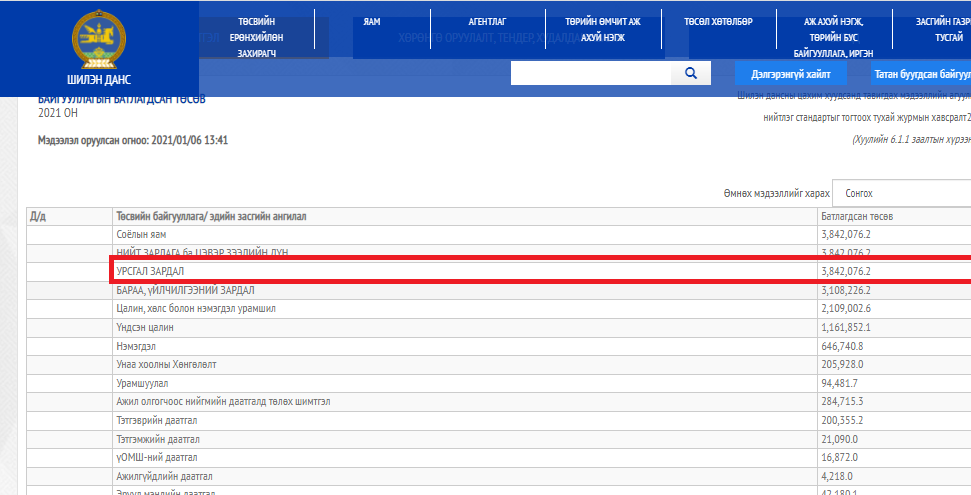The width and height of the screenshot is (971, 495).
Task: Click the Татан буугдсан байгууллага button
Action: 920,74
